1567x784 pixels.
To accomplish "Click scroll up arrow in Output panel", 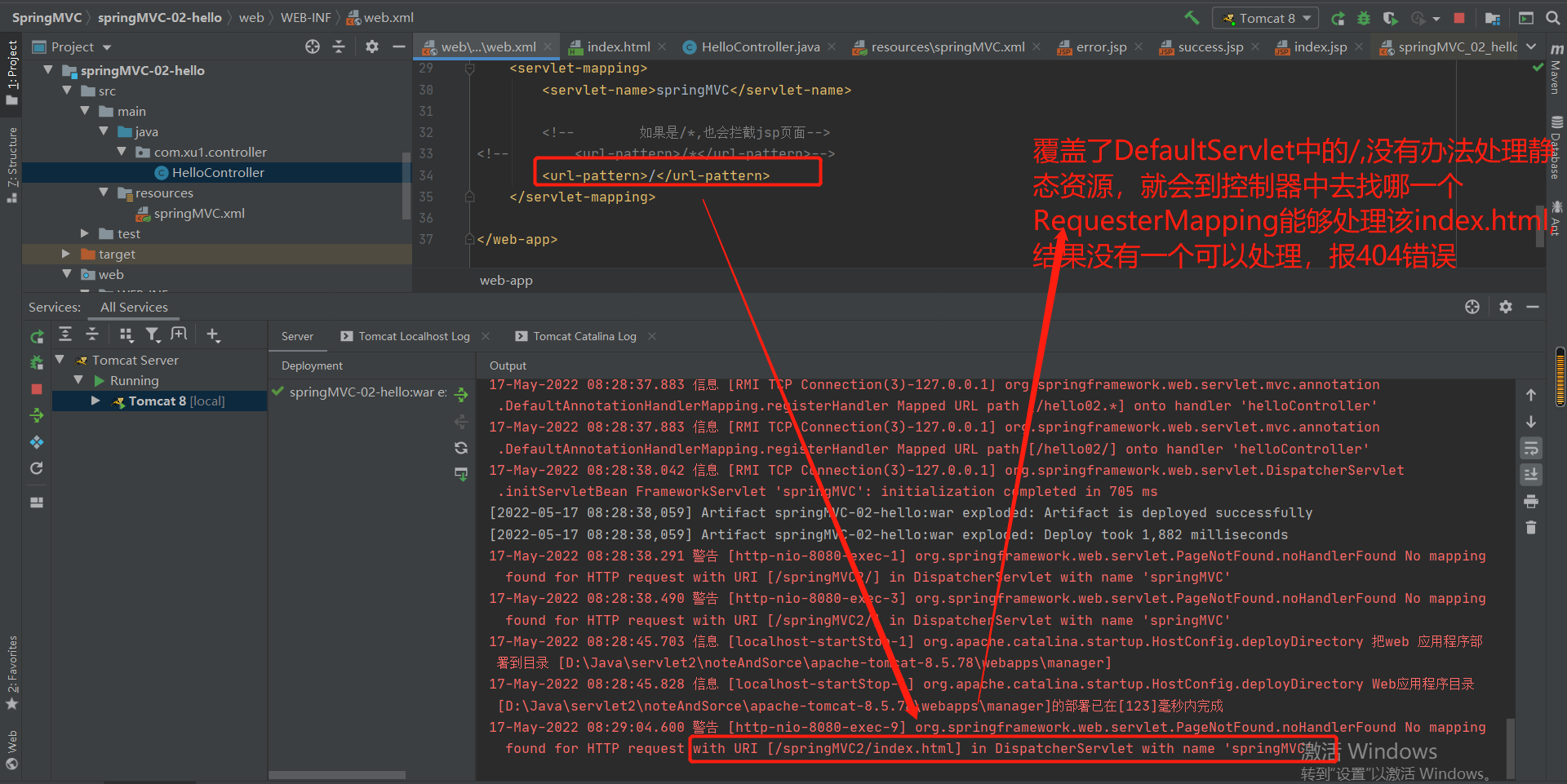I will pos(1531,395).
